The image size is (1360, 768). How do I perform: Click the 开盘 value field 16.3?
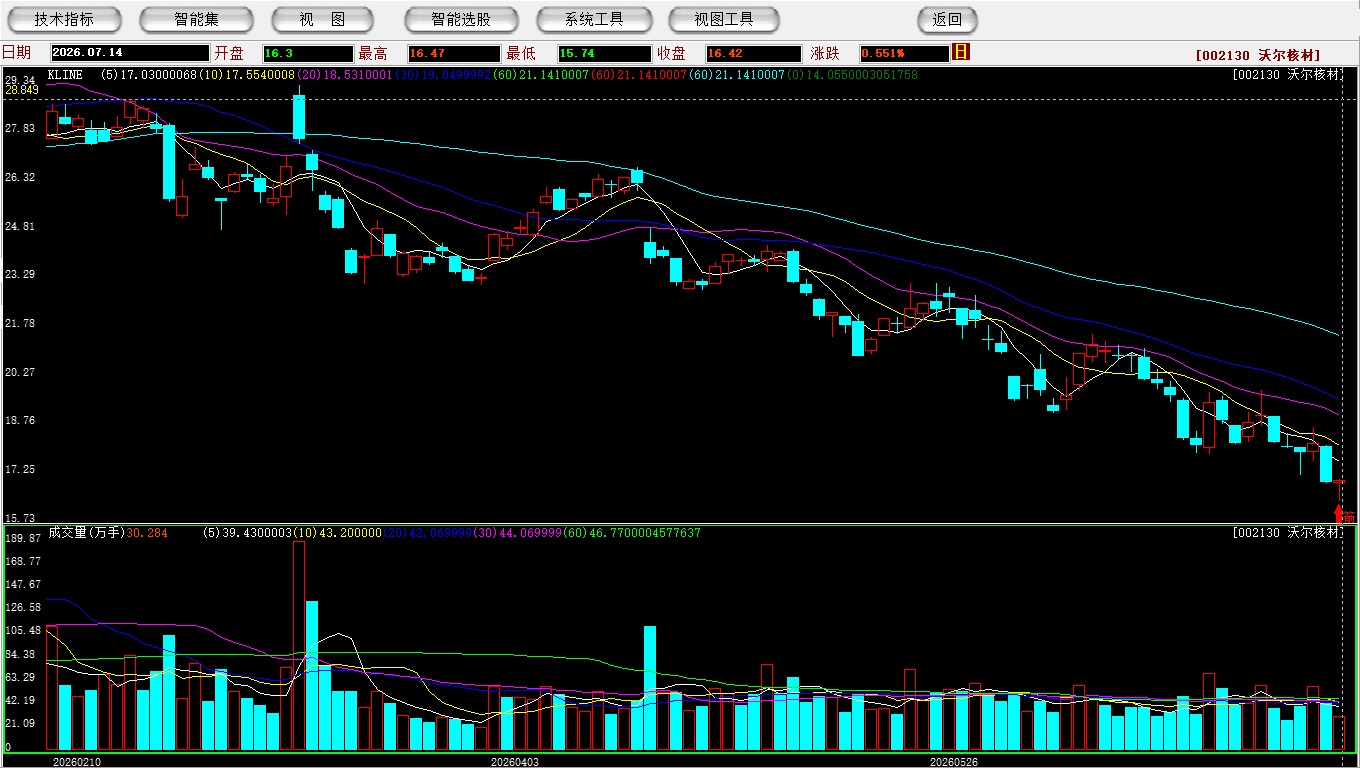coord(308,53)
